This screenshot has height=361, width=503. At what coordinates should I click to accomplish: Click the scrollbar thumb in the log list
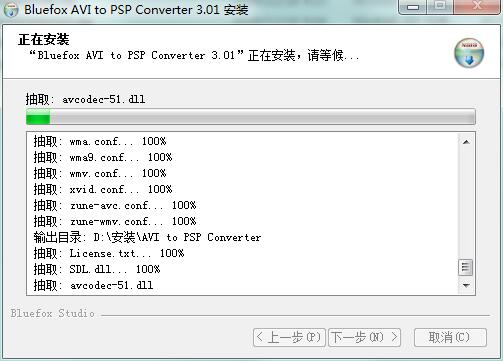click(466, 267)
